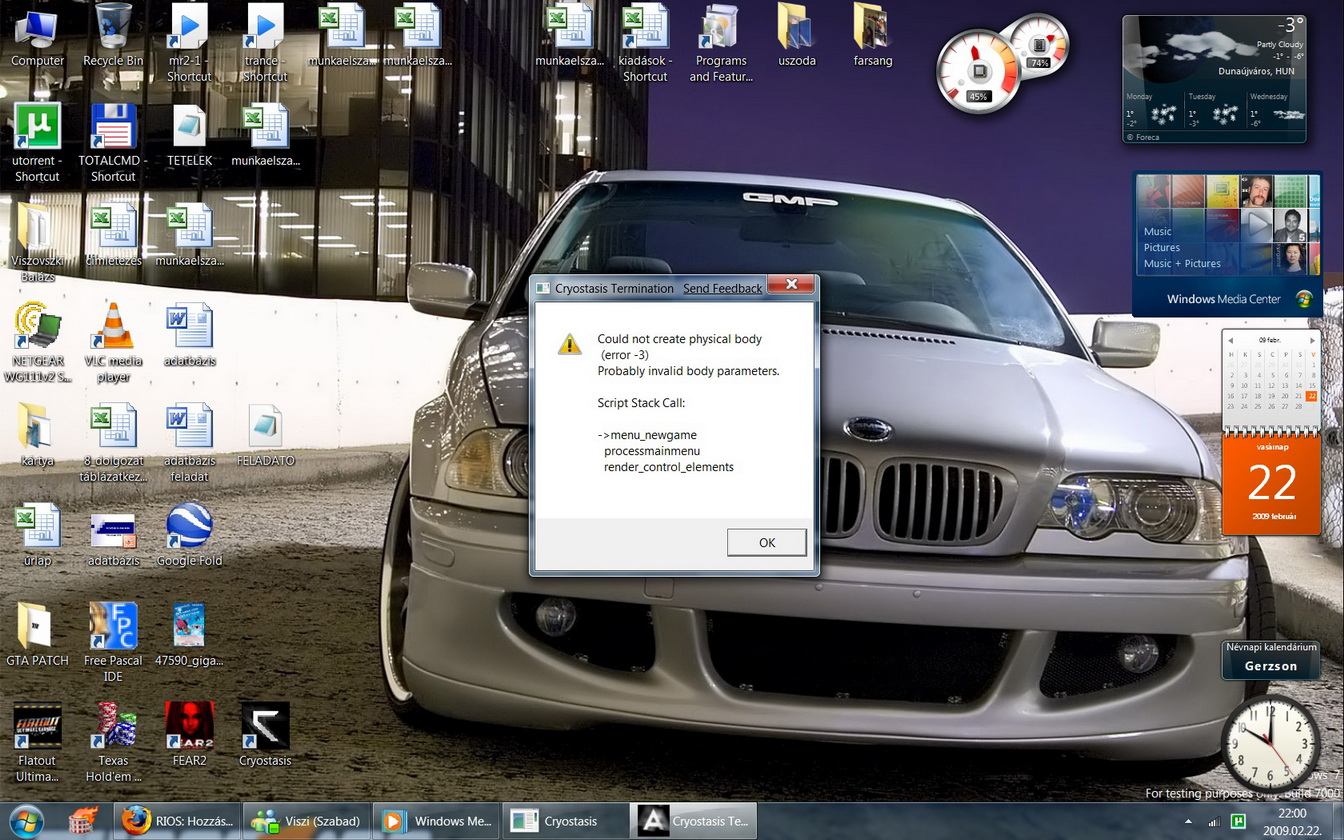Image resolution: width=1344 pixels, height=840 pixels.
Task: Select the Flatout Ultimate icon
Action: 37,743
